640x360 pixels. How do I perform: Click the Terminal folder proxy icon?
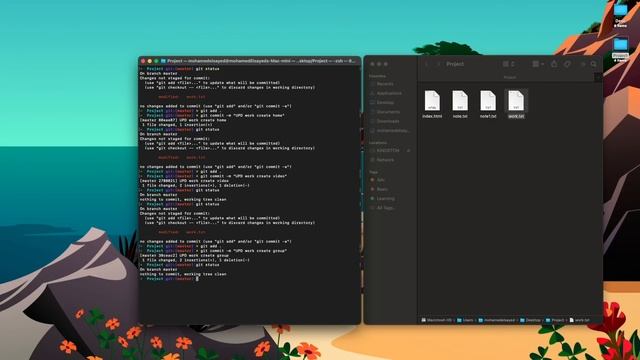pos(163,61)
